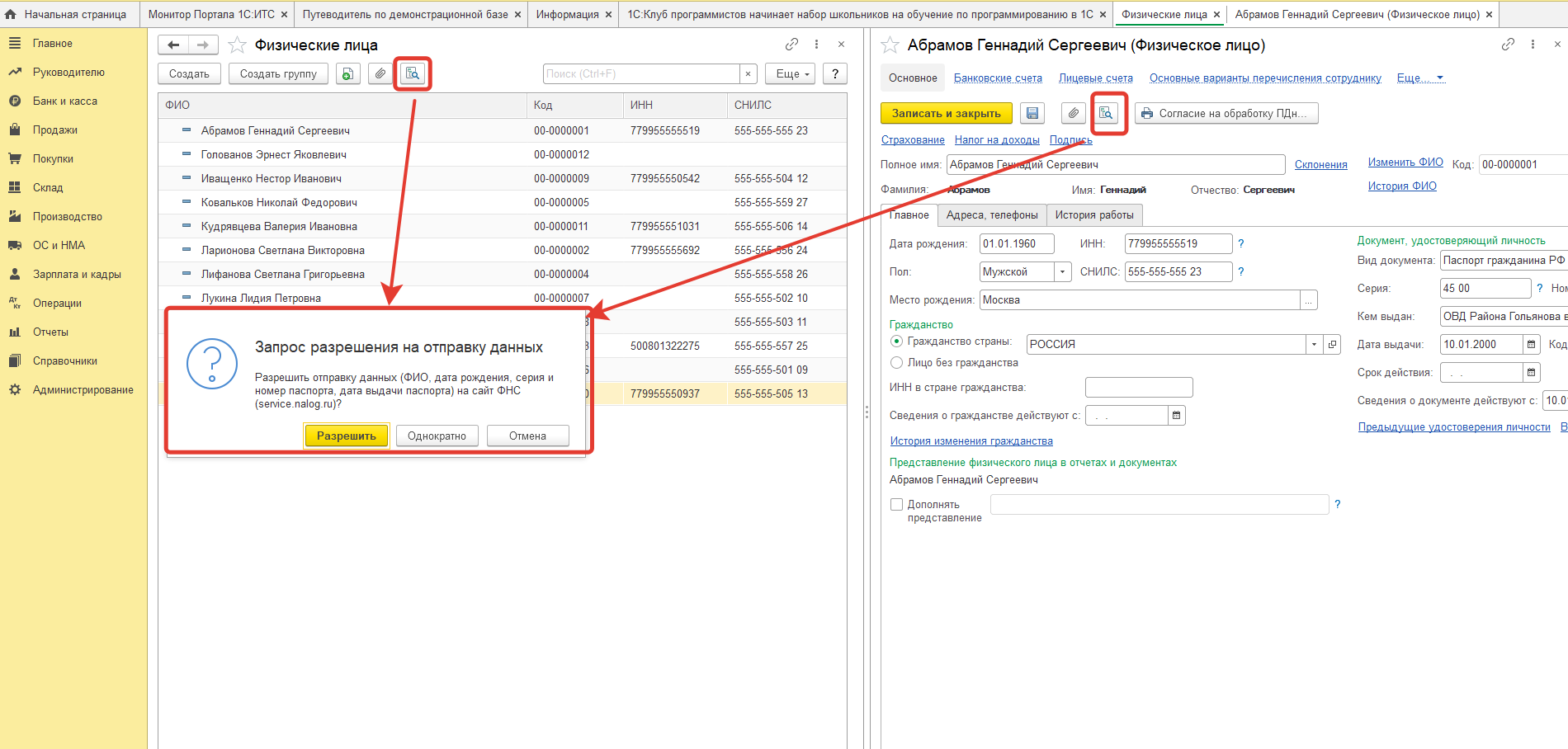
Task: Open Налог на доходы link
Action: point(997,140)
